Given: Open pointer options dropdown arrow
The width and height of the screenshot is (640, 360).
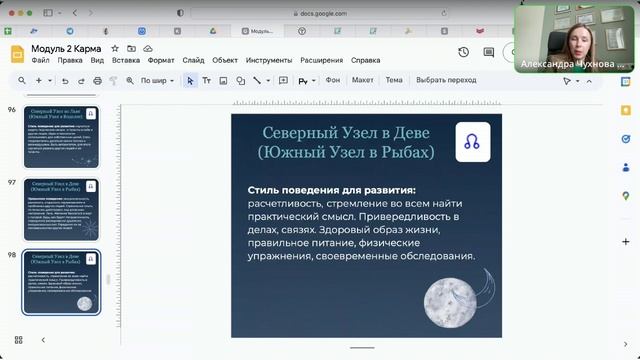Looking at the screenshot, I should click(x=578, y=81).
